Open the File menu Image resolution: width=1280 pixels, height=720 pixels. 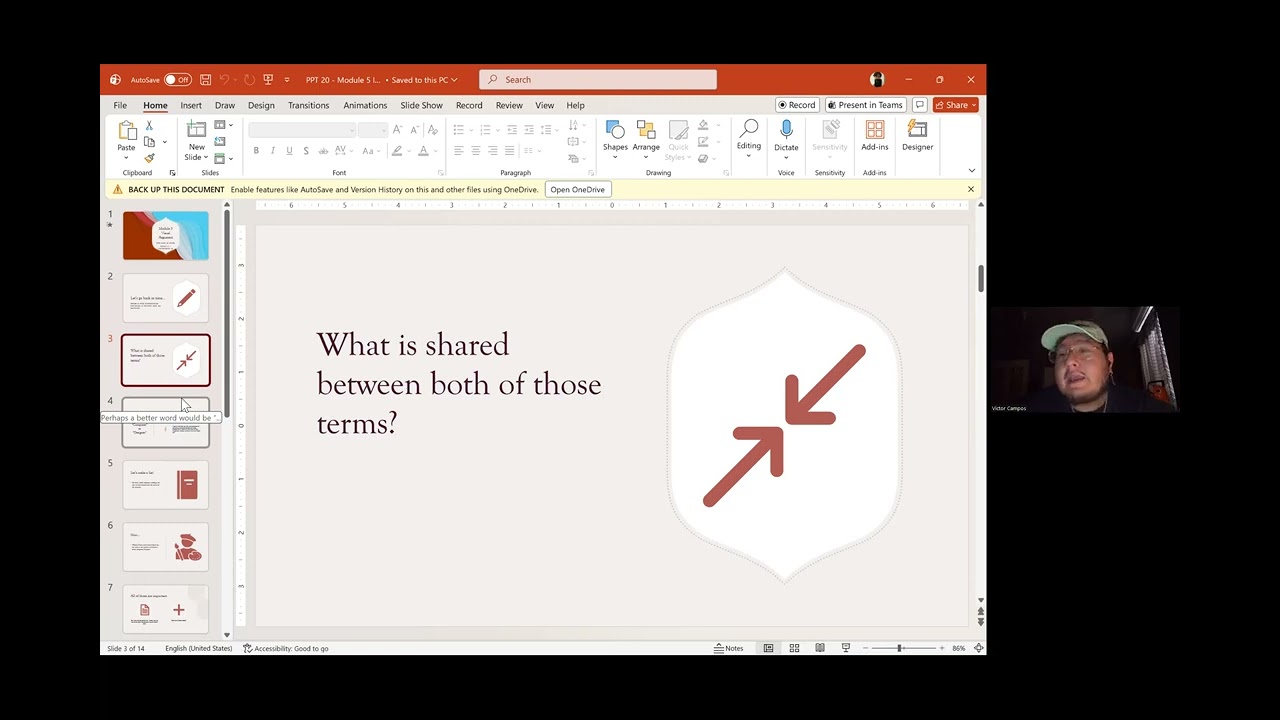pos(120,105)
